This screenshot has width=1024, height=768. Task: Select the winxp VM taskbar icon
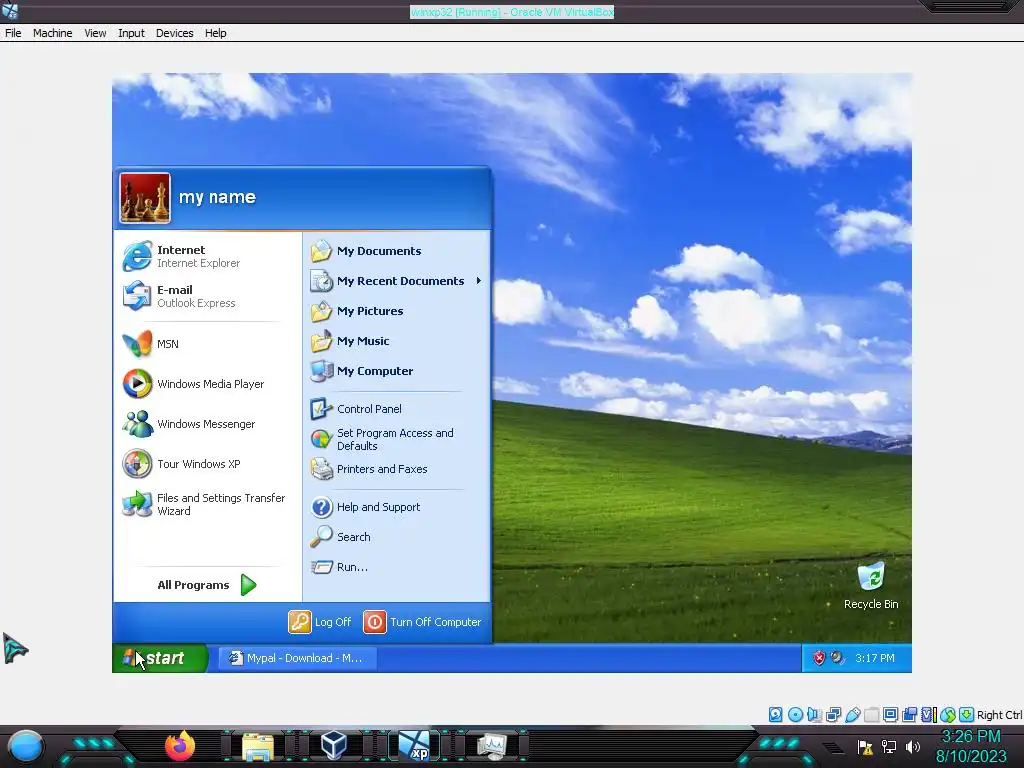pos(414,746)
